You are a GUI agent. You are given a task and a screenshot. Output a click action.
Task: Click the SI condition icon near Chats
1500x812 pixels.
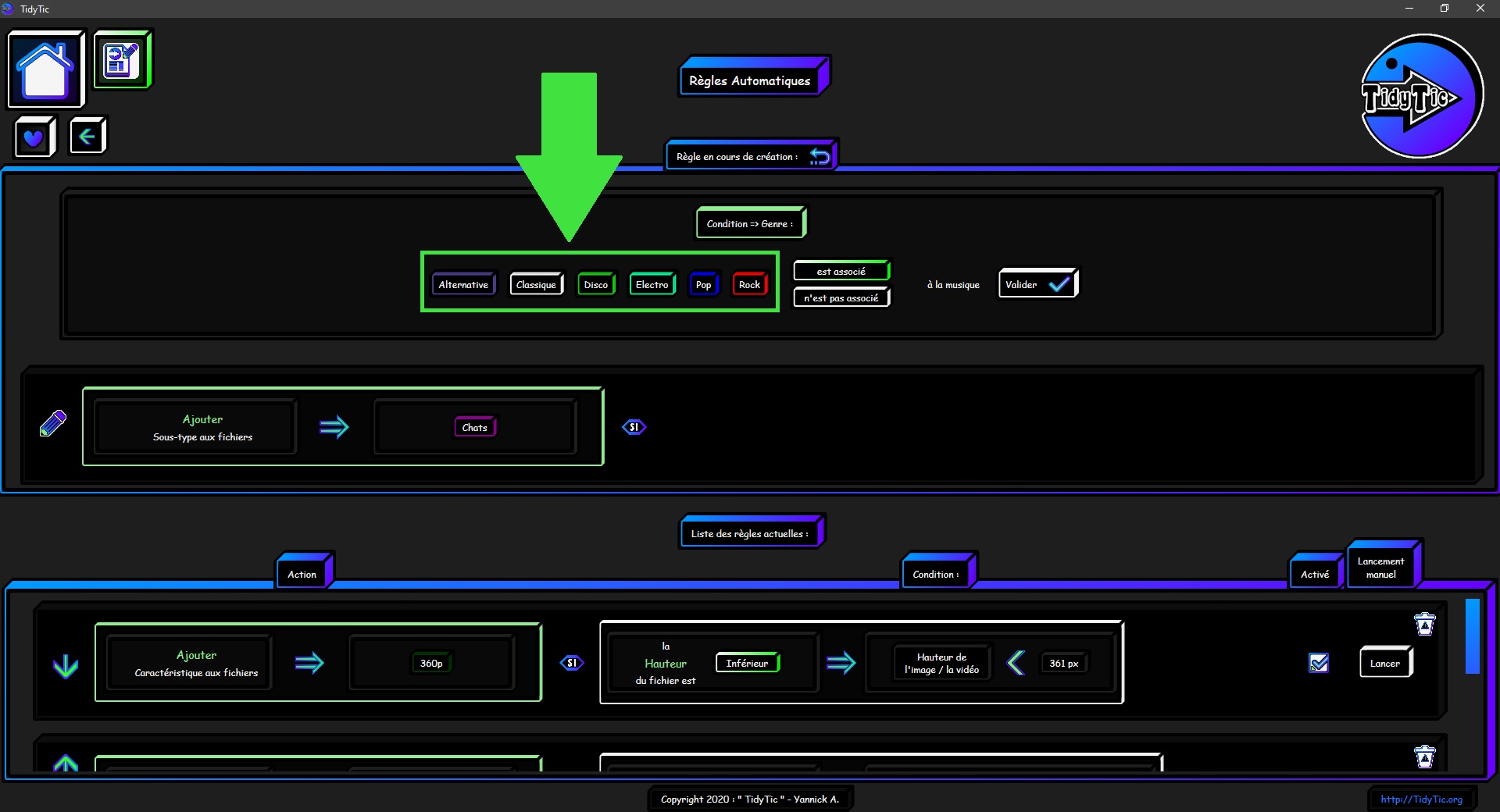click(x=634, y=427)
